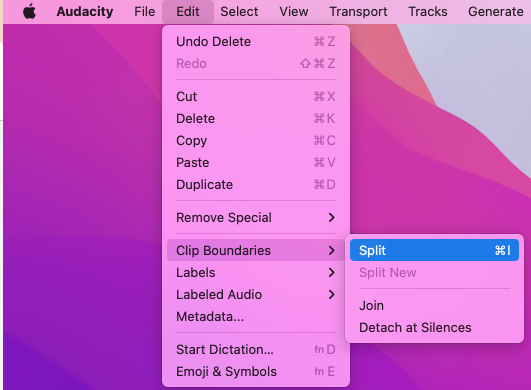This screenshot has height=390, width=531.
Task: Click the disabled Split New item
Action: click(x=434, y=273)
